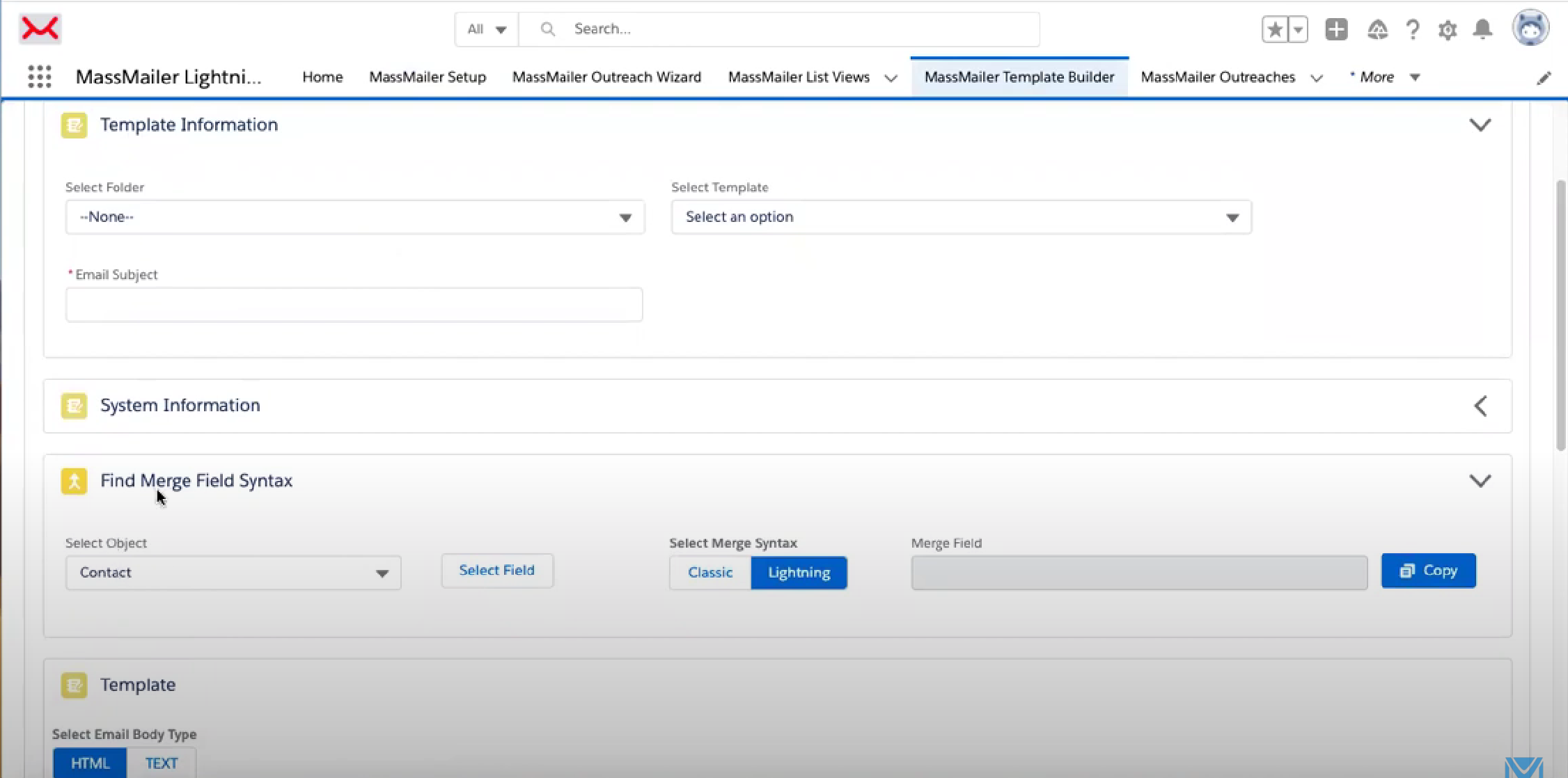Open the favorites list dropdown arrow
The image size is (1568, 778).
[1298, 29]
